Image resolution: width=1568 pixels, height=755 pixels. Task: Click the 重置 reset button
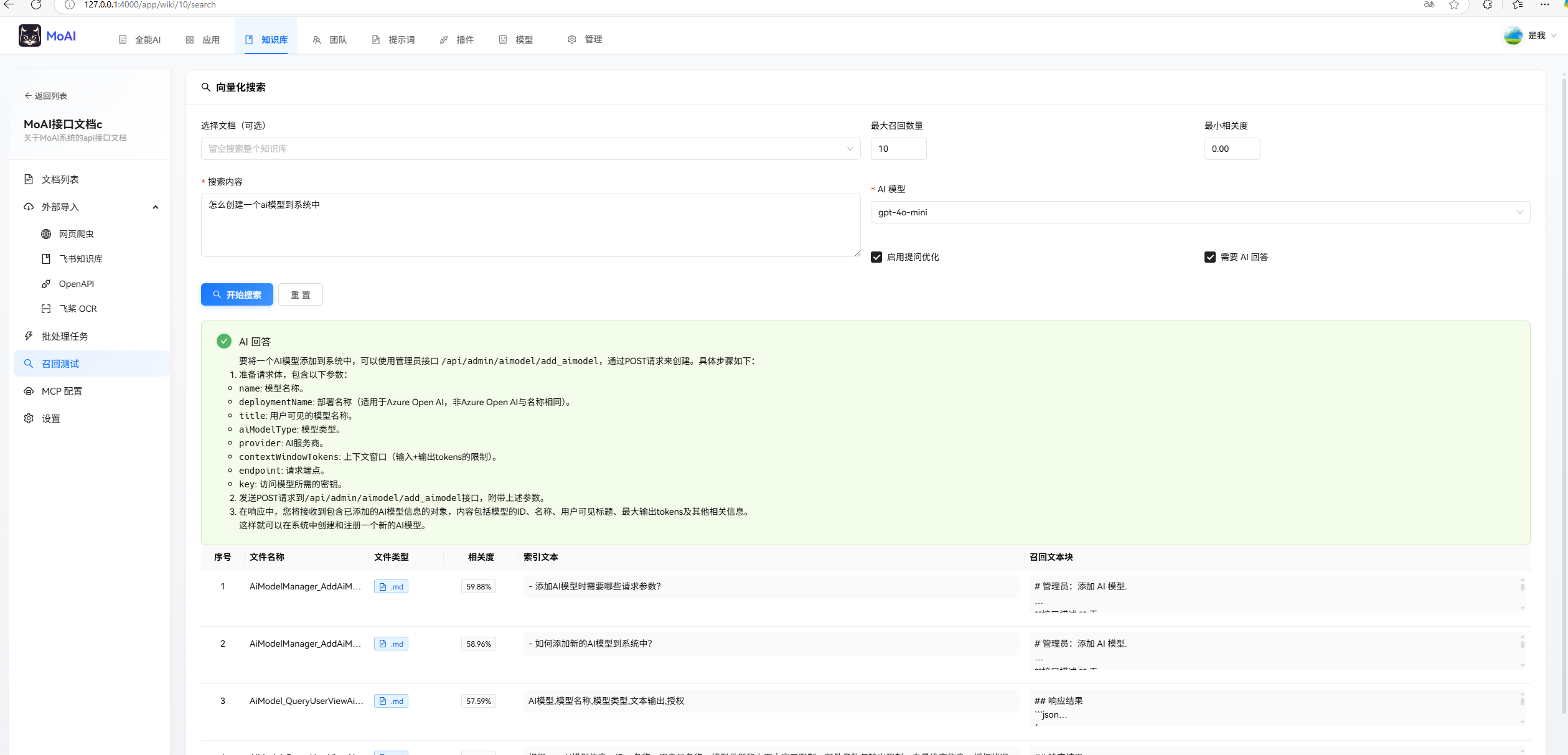pos(300,294)
